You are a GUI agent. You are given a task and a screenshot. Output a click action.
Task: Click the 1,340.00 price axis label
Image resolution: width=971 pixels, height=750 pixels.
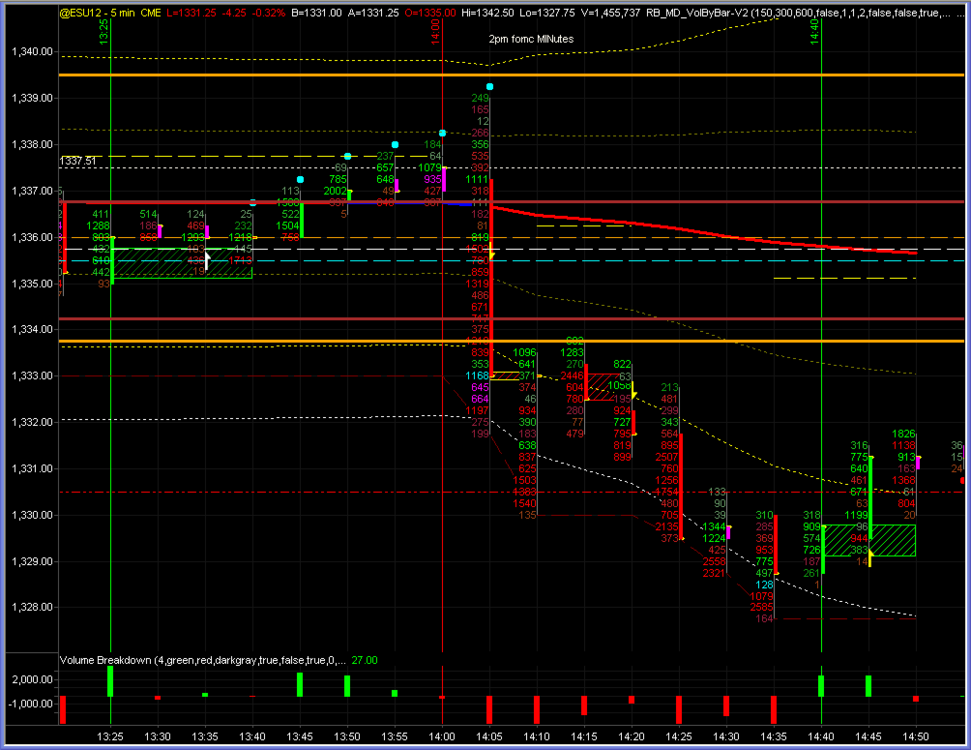click(32, 51)
